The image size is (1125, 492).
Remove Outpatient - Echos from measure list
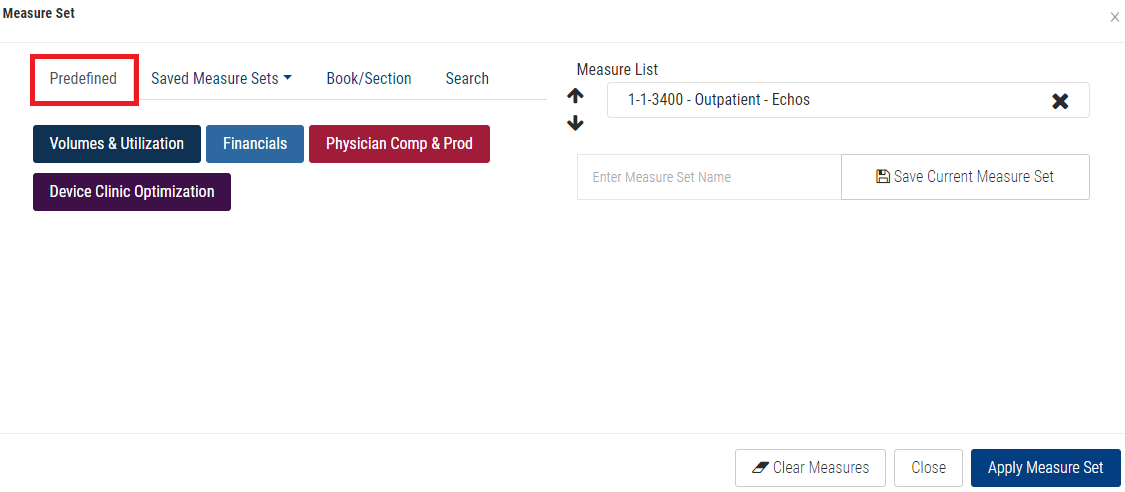[x=1060, y=101]
